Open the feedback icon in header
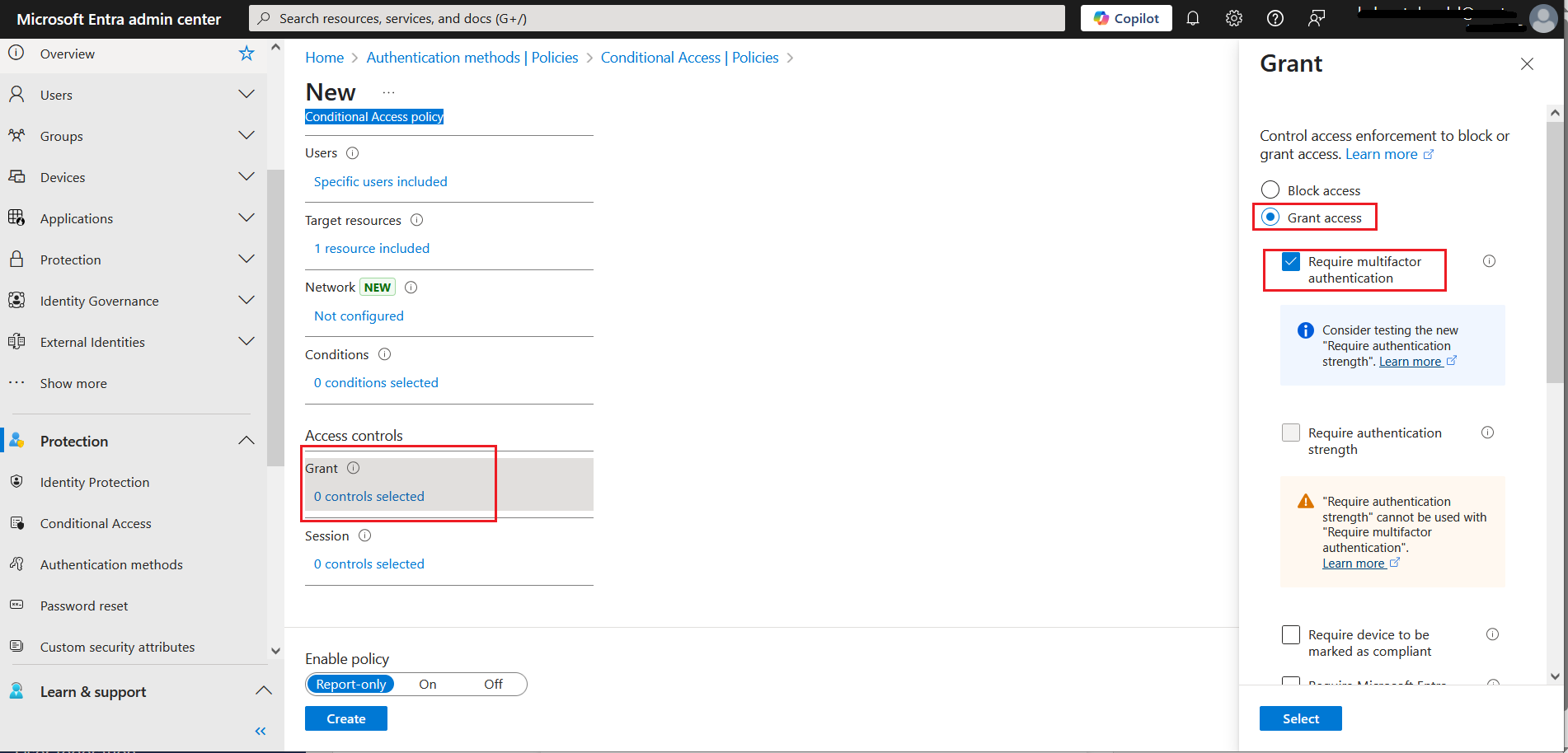1568x753 pixels. [1317, 18]
